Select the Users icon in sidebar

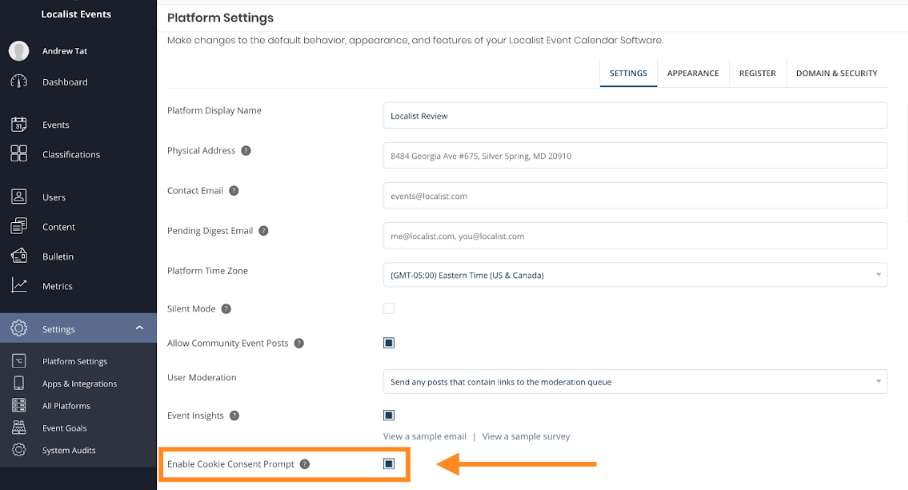(19, 197)
